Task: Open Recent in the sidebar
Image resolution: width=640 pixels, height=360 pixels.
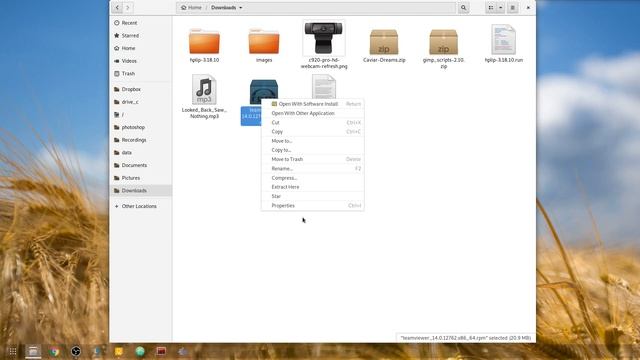Action: (x=140, y=23)
